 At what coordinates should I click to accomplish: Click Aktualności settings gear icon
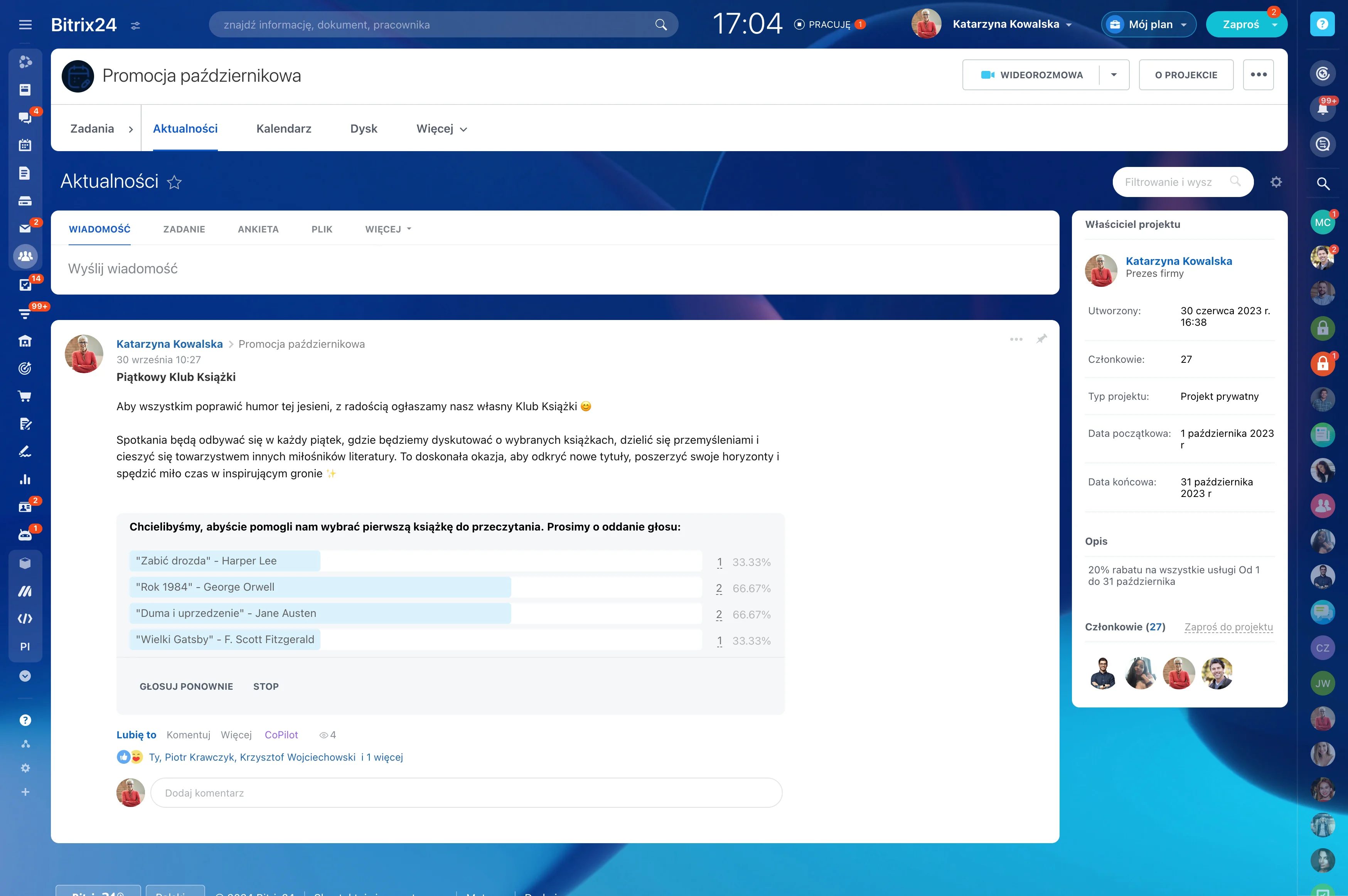1276,182
